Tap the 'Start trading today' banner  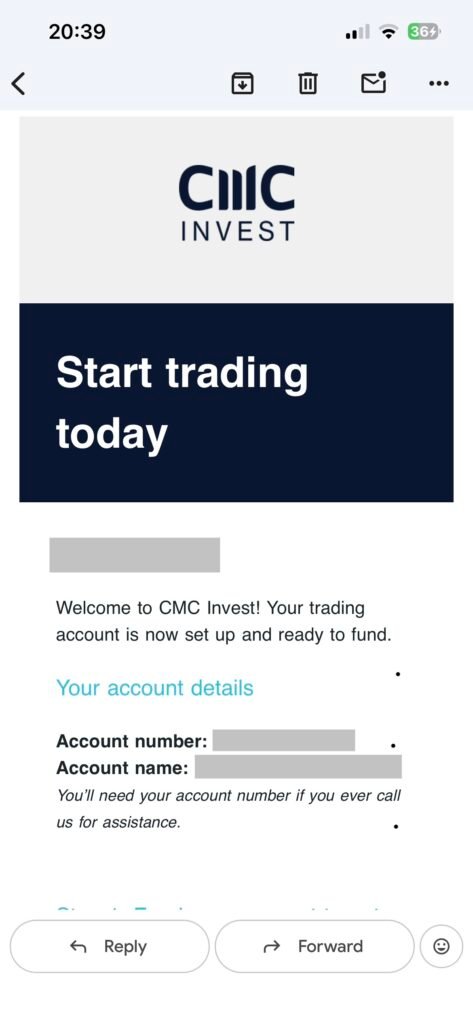[236, 402]
